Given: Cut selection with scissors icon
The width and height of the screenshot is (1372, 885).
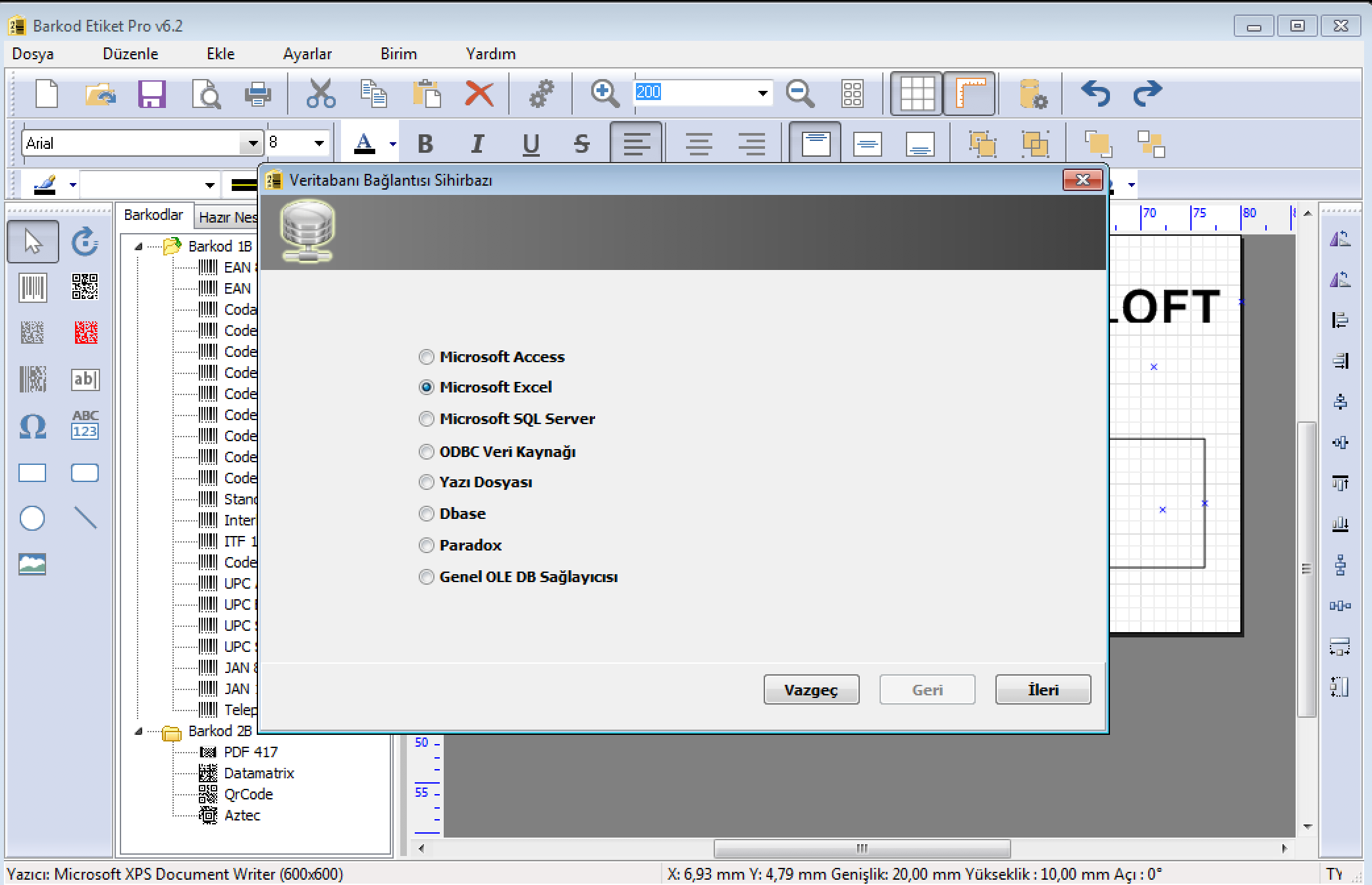Looking at the screenshot, I should coord(321,94).
